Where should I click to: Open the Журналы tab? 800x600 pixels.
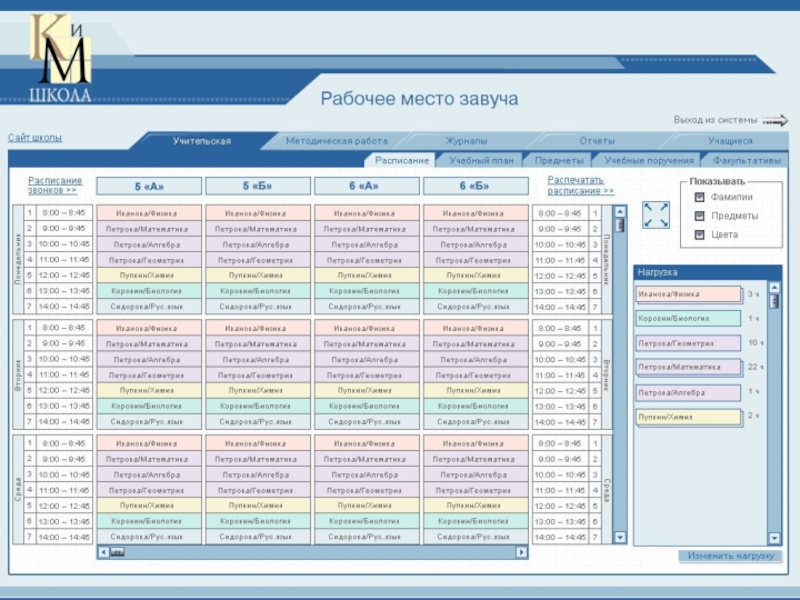(x=466, y=141)
